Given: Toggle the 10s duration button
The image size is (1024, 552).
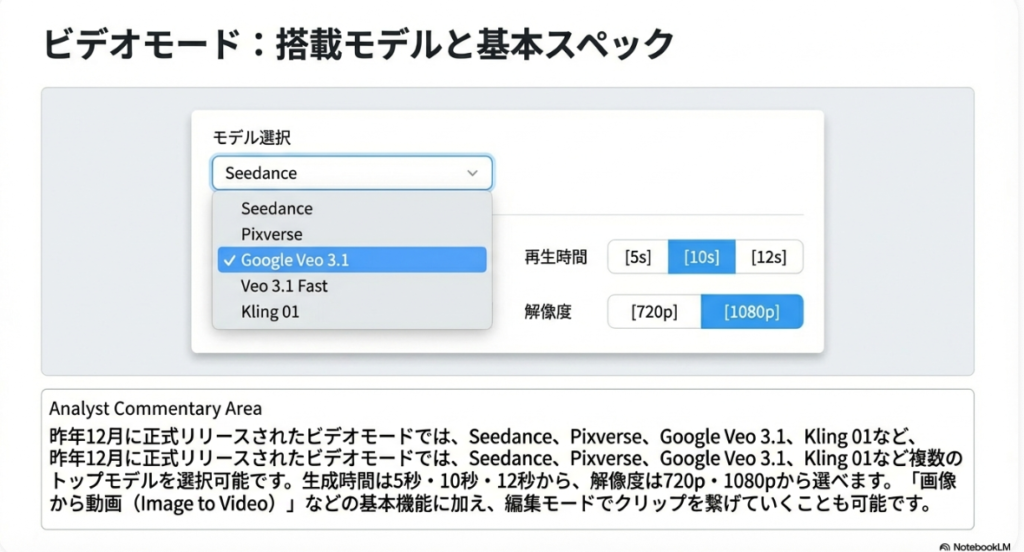Looking at the screenshot, I should pos(701,257).
